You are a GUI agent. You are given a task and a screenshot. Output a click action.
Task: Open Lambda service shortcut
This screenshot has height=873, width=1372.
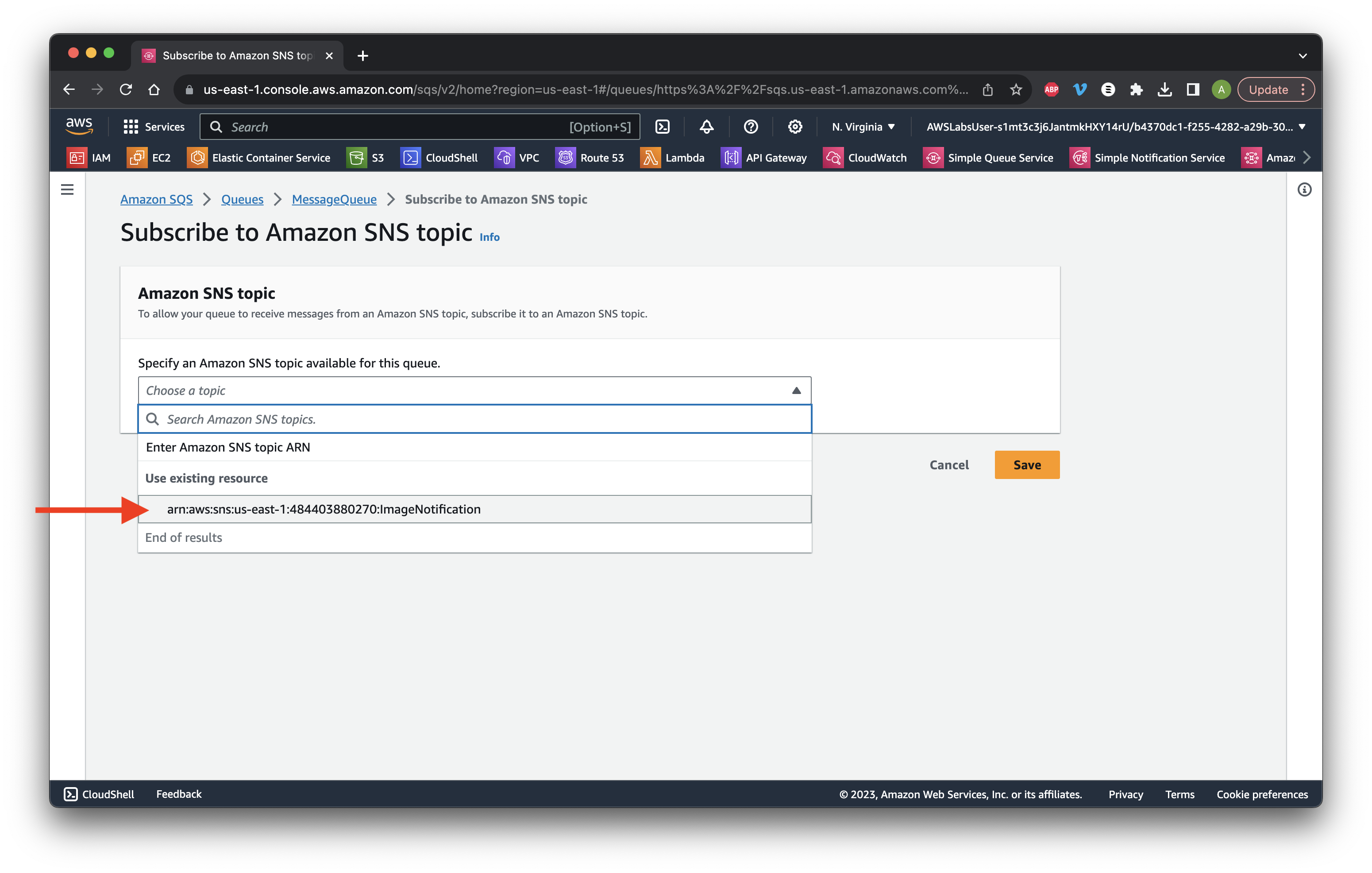point(672,158)
